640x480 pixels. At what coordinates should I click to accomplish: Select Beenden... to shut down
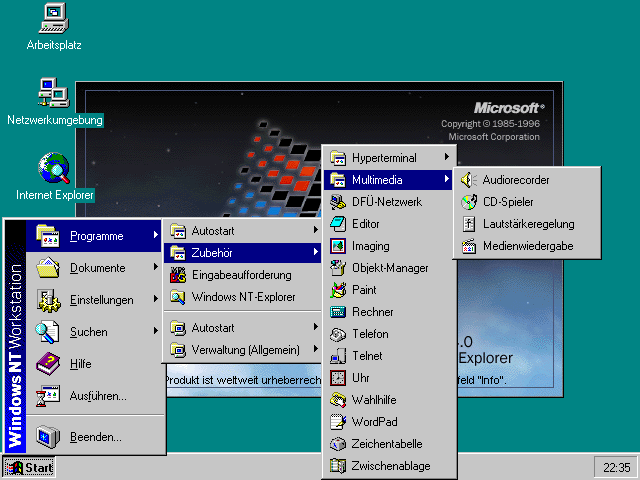click(x=96, y=437)
